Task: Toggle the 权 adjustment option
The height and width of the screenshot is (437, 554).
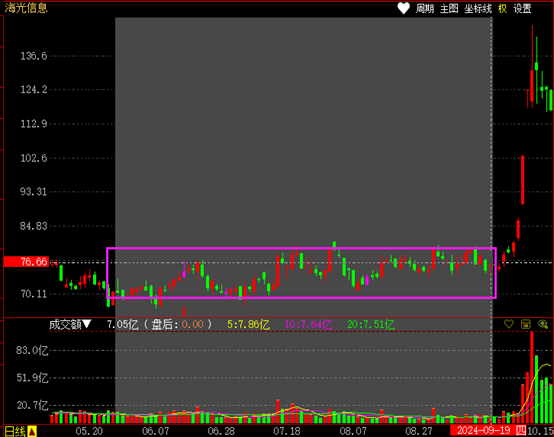Action: (x=502, y=8)
